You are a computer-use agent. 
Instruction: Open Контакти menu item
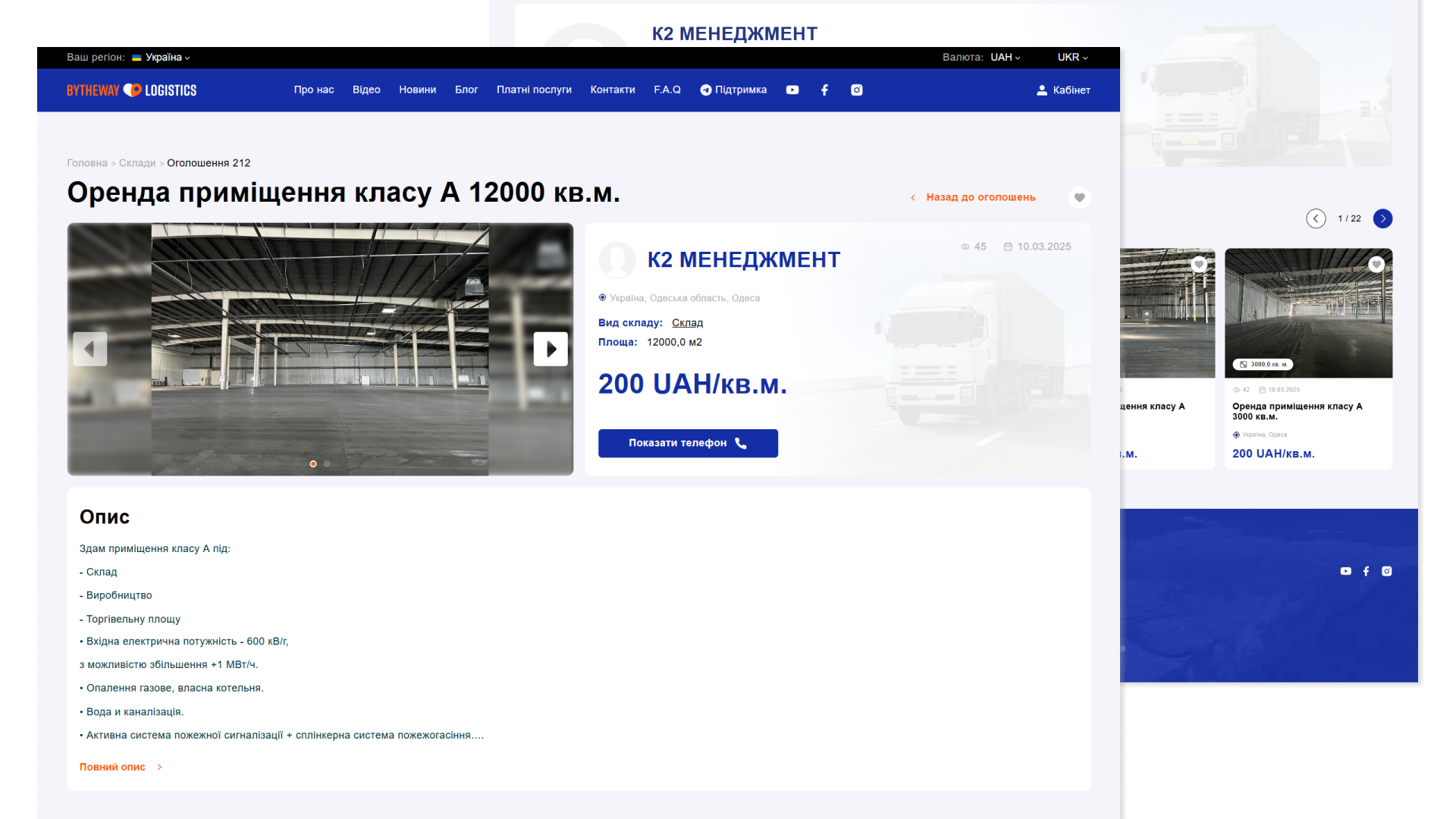tap(613, 90)
